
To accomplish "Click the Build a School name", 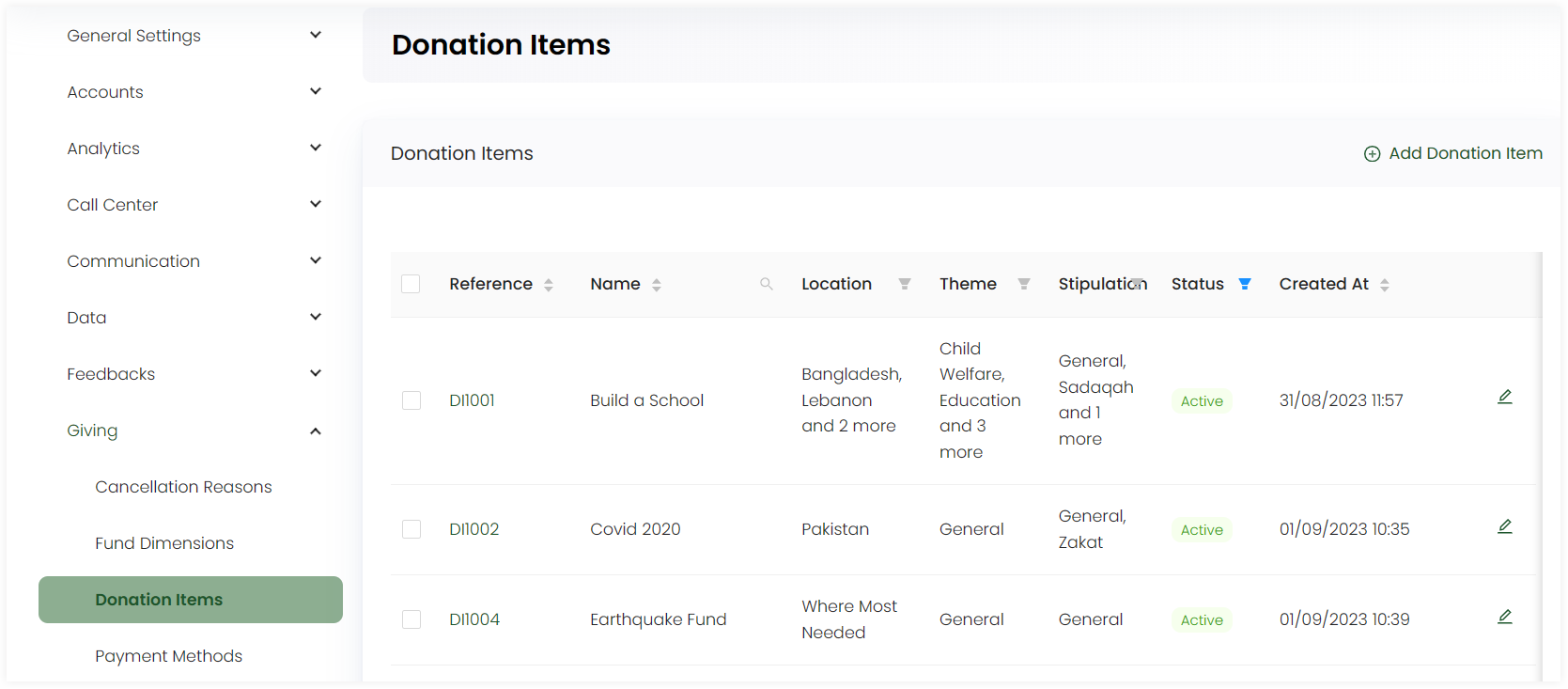I will coord(646,400).
